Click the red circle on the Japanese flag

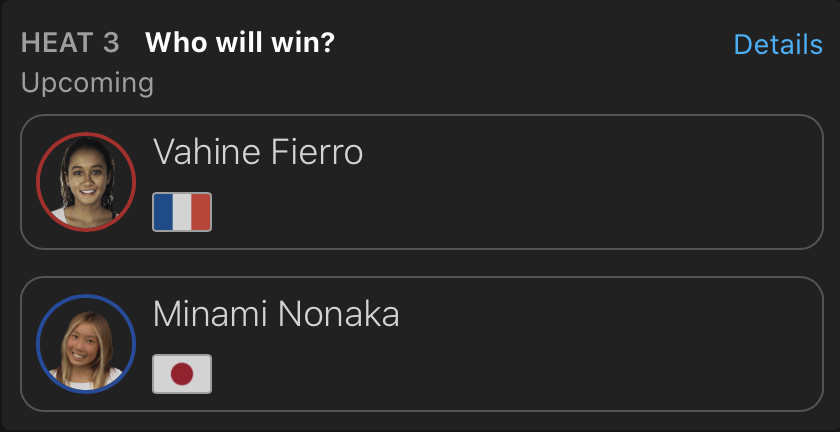[182, 374]
